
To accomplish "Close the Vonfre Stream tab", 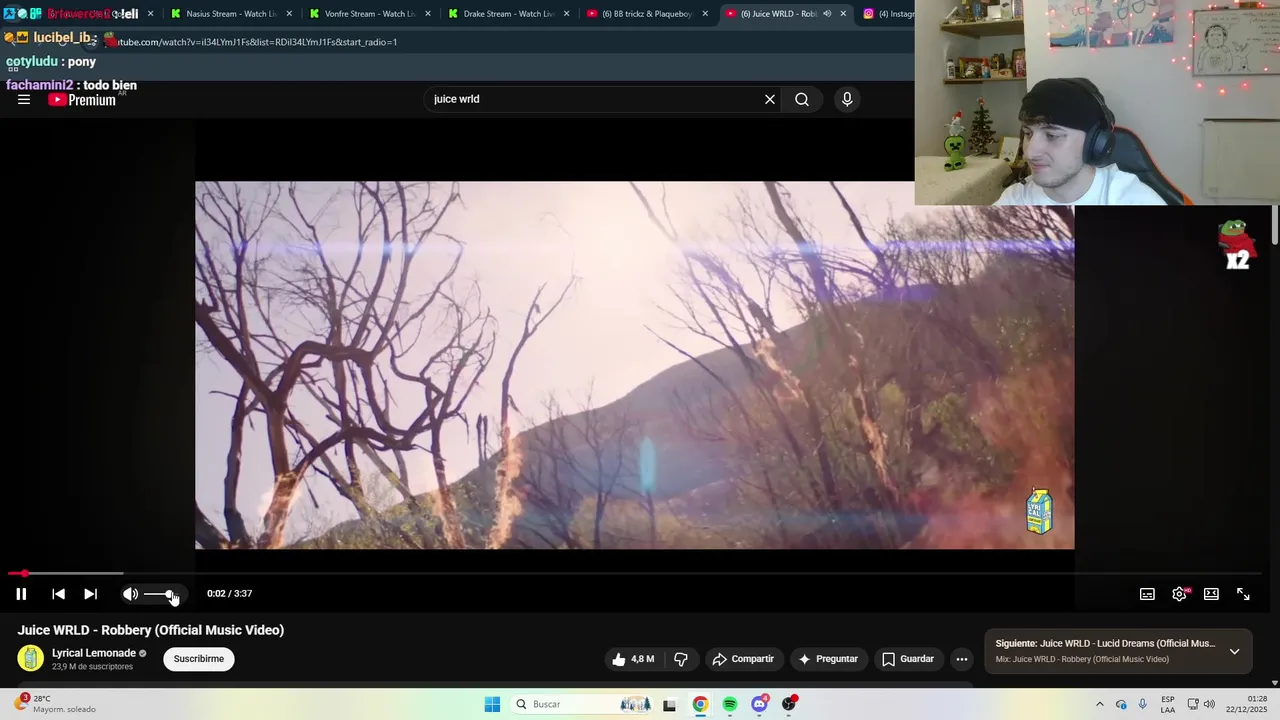I will (428, 14).
